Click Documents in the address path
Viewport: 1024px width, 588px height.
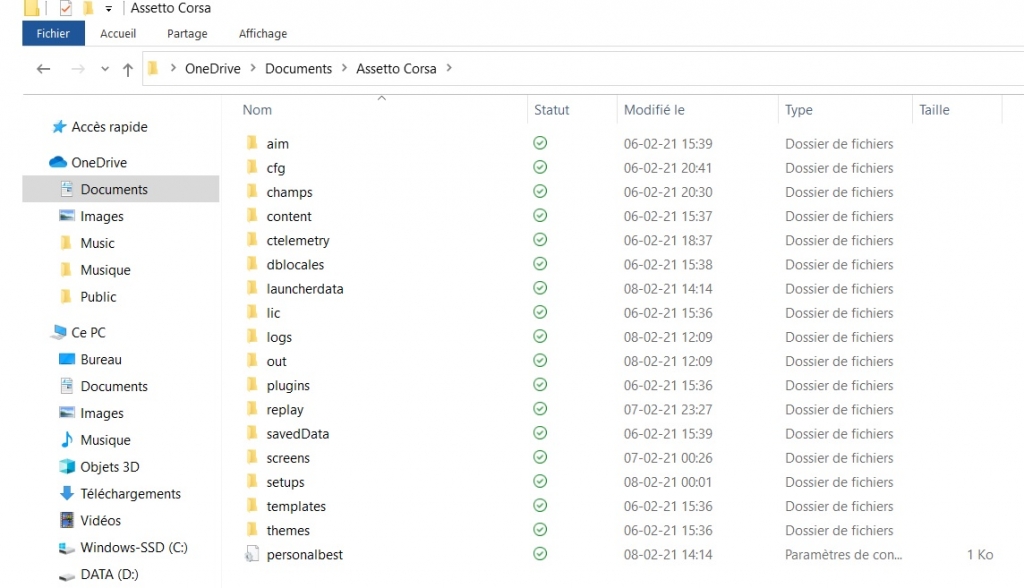click(x=298, y=69)
